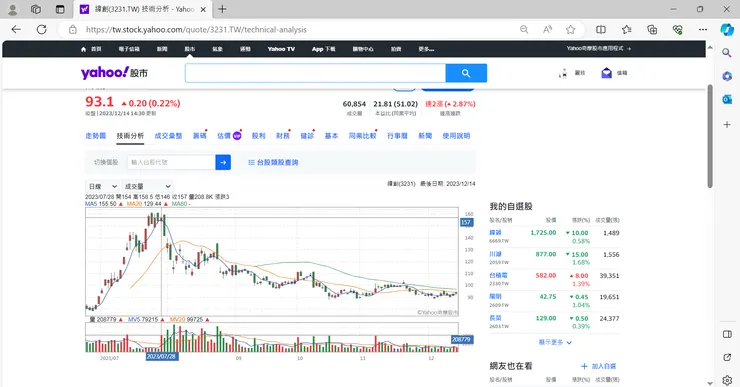Click 93.1 current stock price
740x387 pixels.
coord(99,101)
